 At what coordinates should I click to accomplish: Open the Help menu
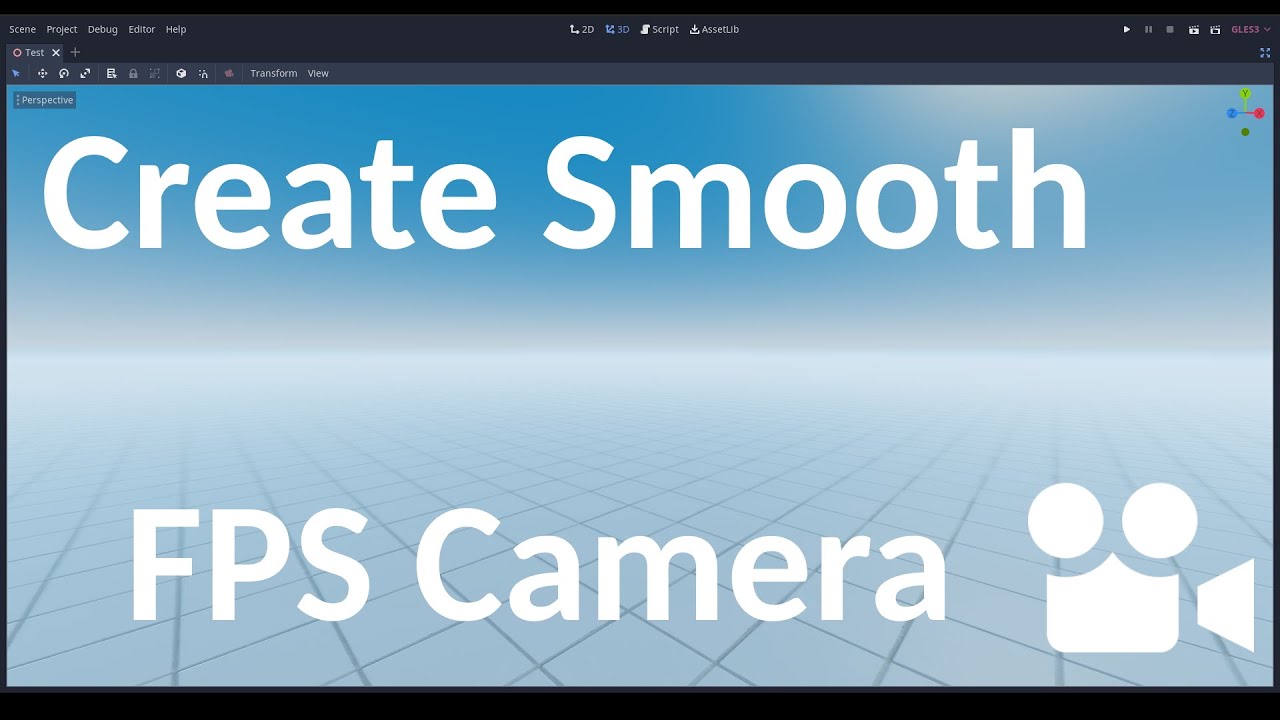pos(176,29)
